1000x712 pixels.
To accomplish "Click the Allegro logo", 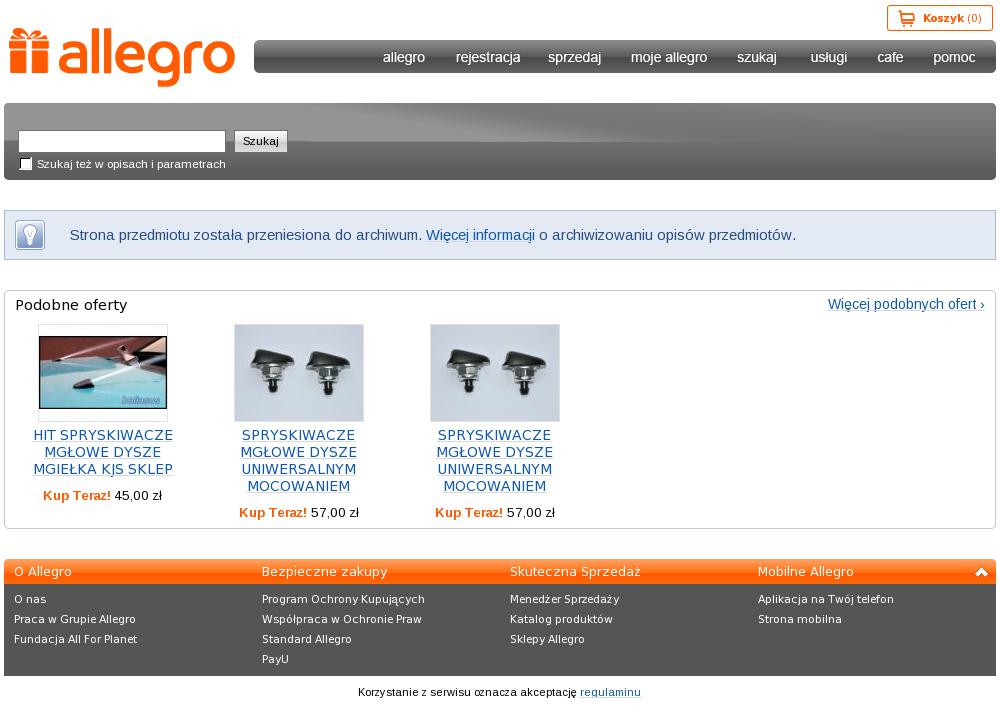I will pos(122,57).
